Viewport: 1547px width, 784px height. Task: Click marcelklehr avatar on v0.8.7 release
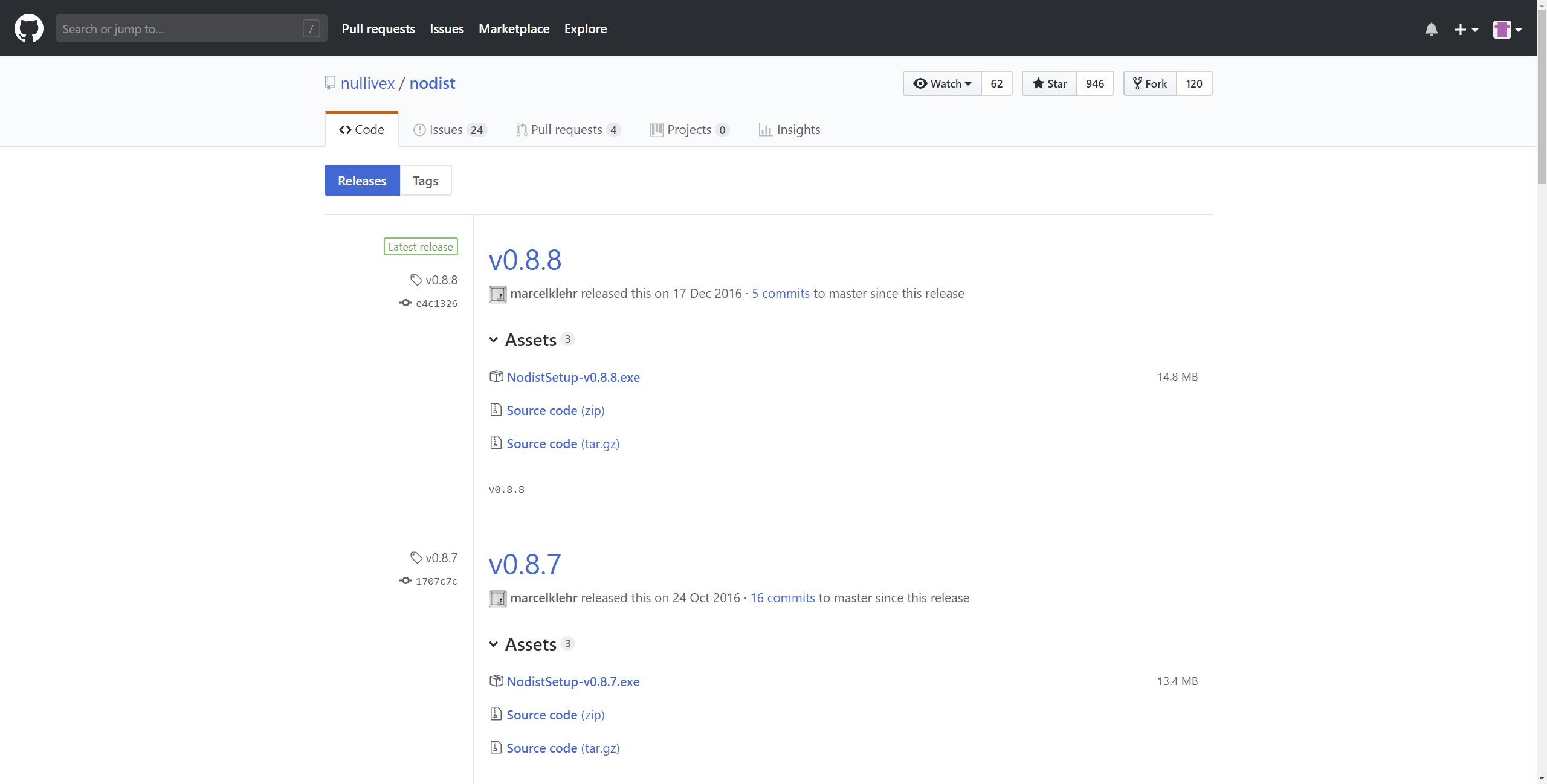tap(497, 599)
